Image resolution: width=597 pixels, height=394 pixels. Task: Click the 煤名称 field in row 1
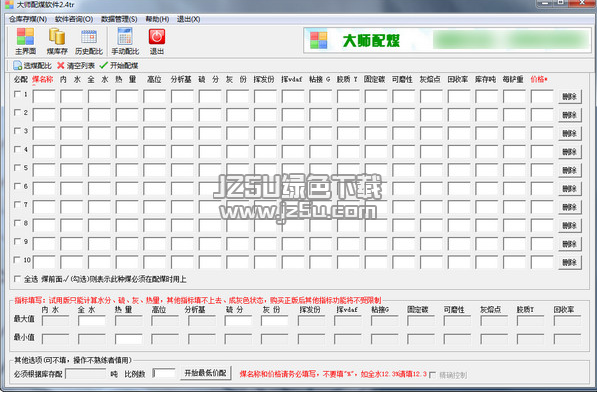[44, 97]
